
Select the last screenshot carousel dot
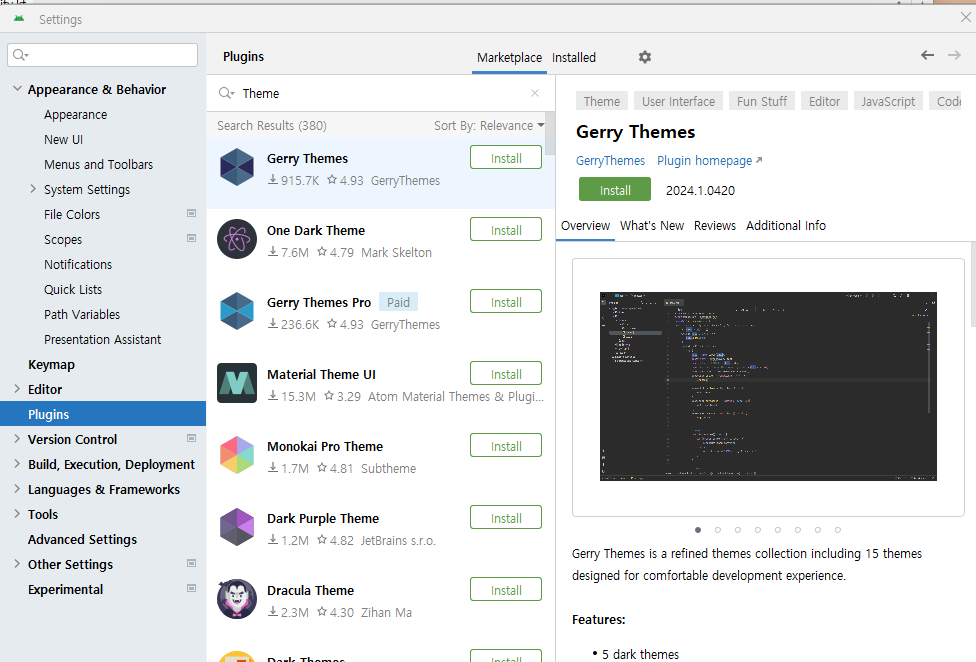(x=838, y=530)
